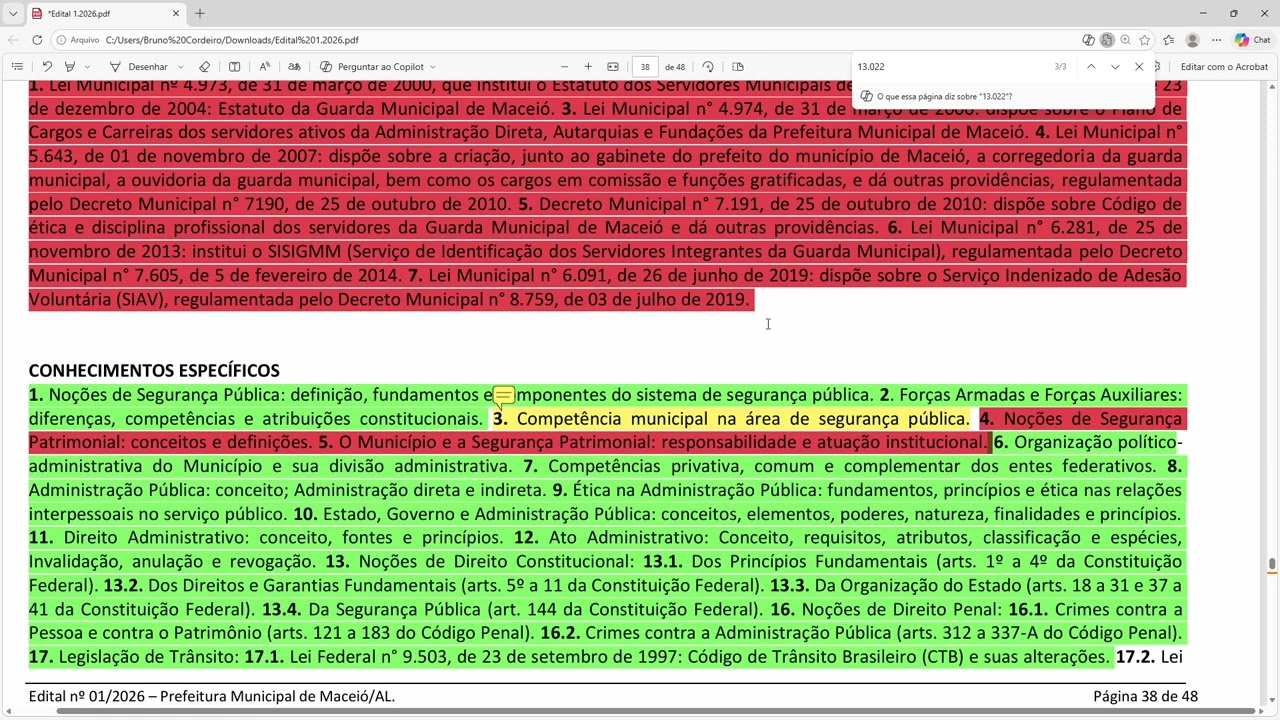Image resolution: width=1280 pixels, height=720 pixels.
Task: Start read aloud for the PDF
Action: coord(264,67)
